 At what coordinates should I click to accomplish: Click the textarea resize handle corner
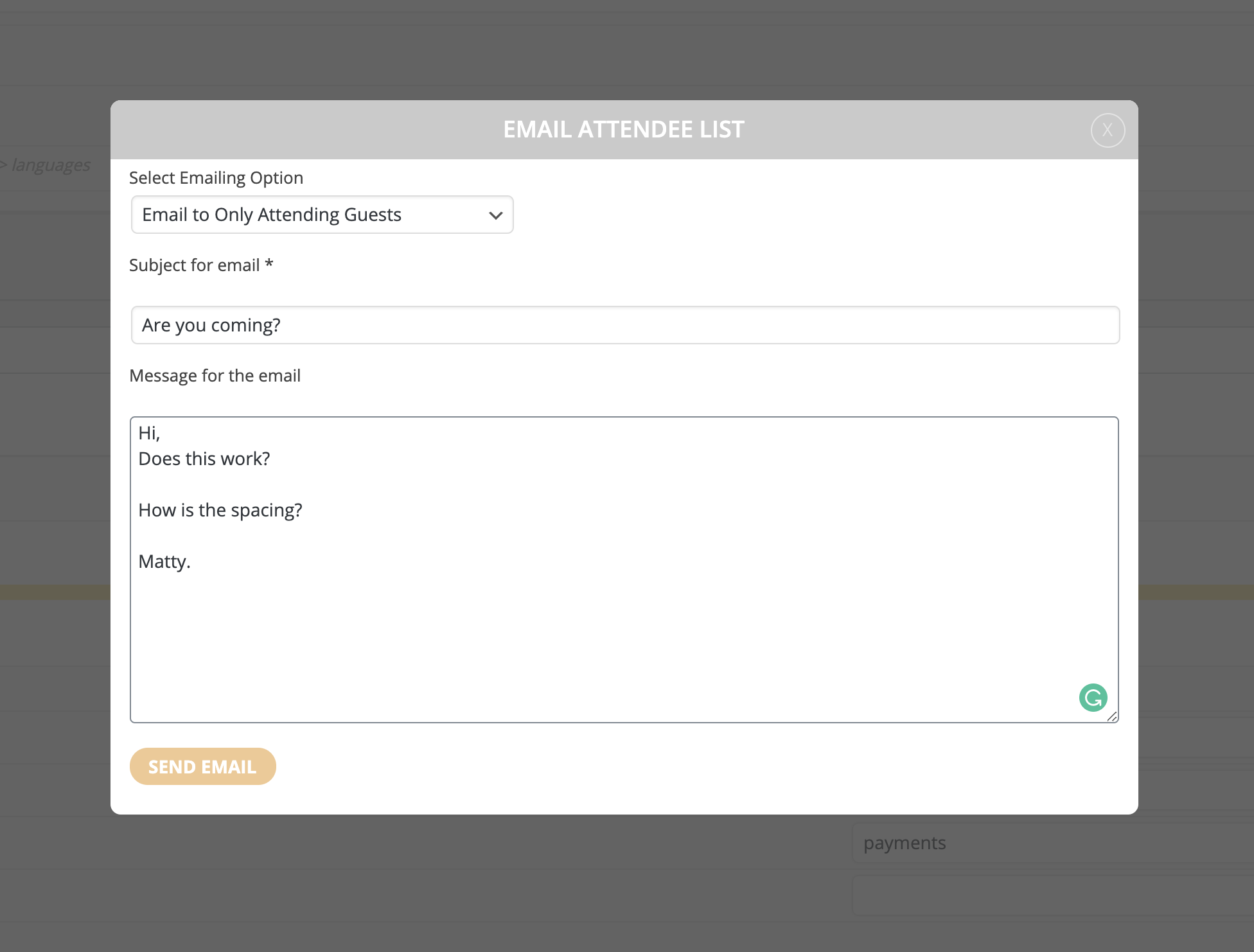tap(1112, 717)
